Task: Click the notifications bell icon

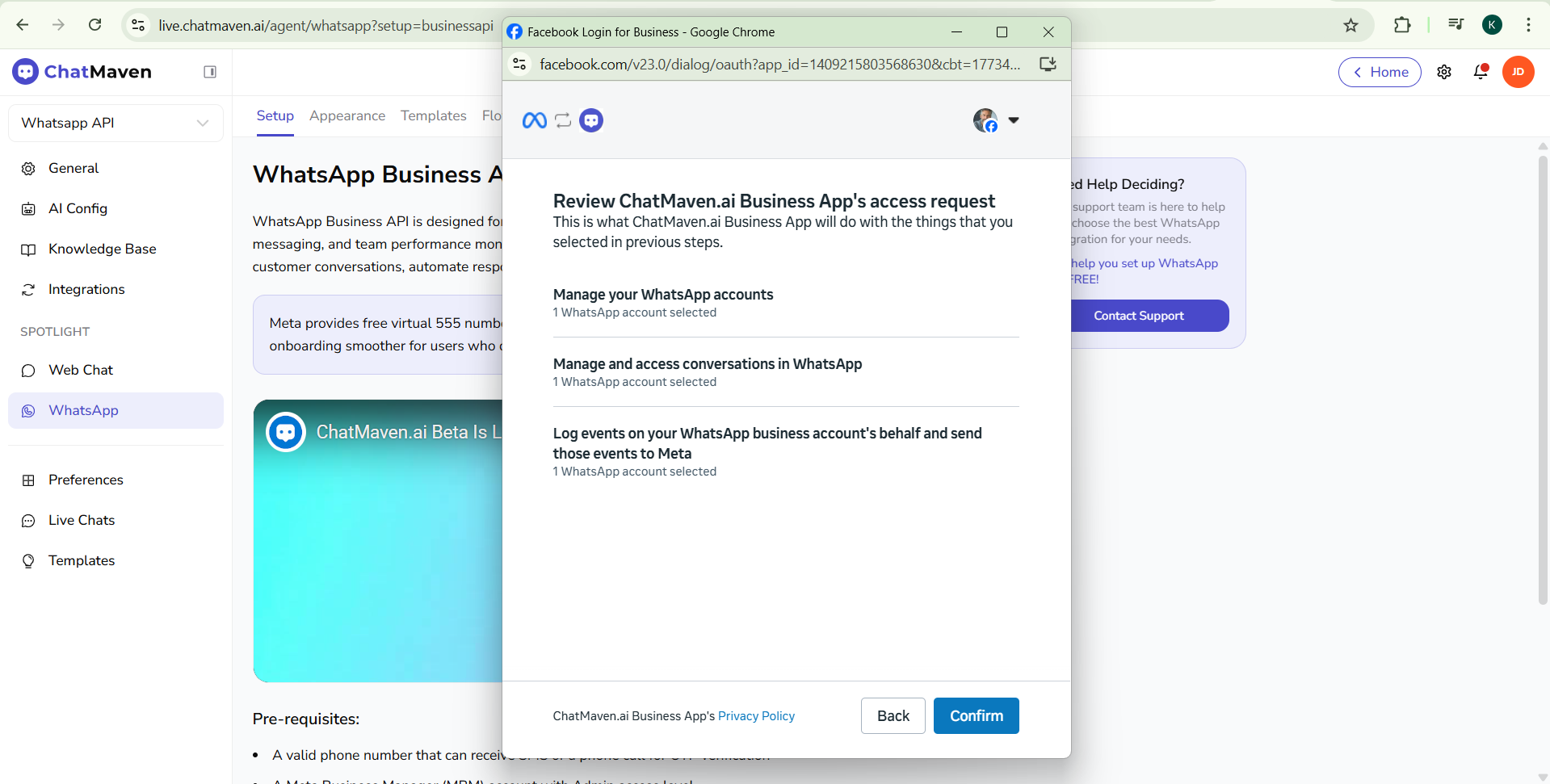Action: point(1481,72)
